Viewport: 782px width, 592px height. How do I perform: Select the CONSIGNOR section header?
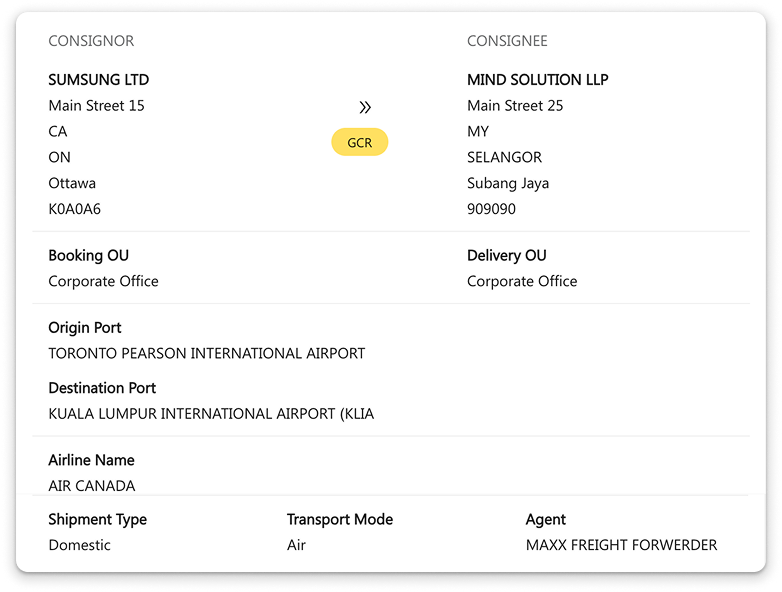coord(91,41)
